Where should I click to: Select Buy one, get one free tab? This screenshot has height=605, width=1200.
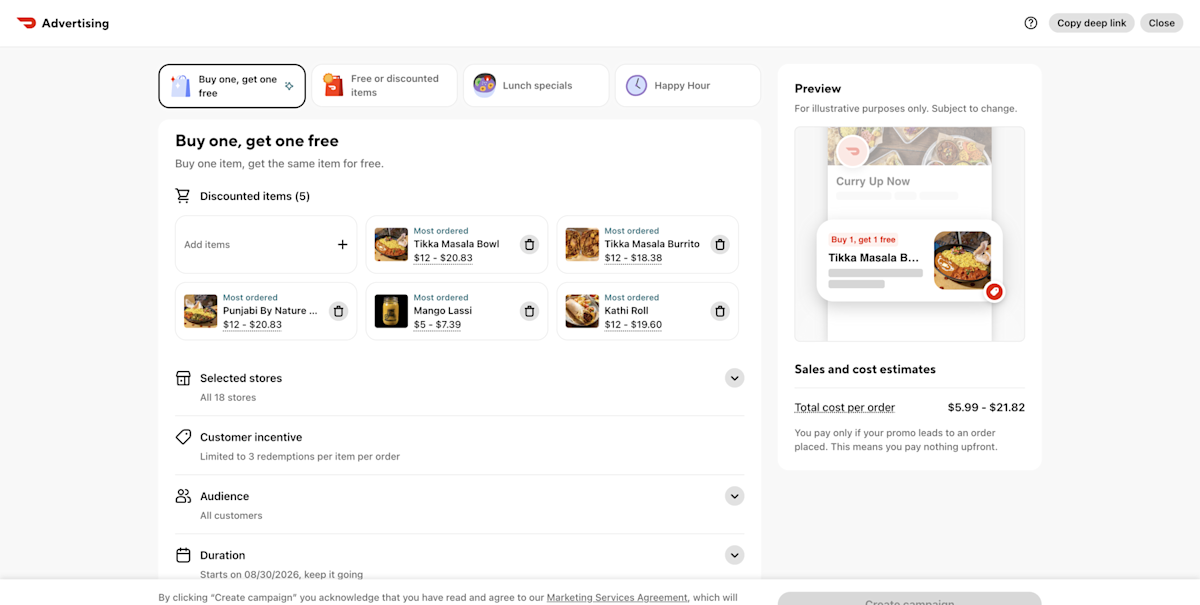(232, 86)
